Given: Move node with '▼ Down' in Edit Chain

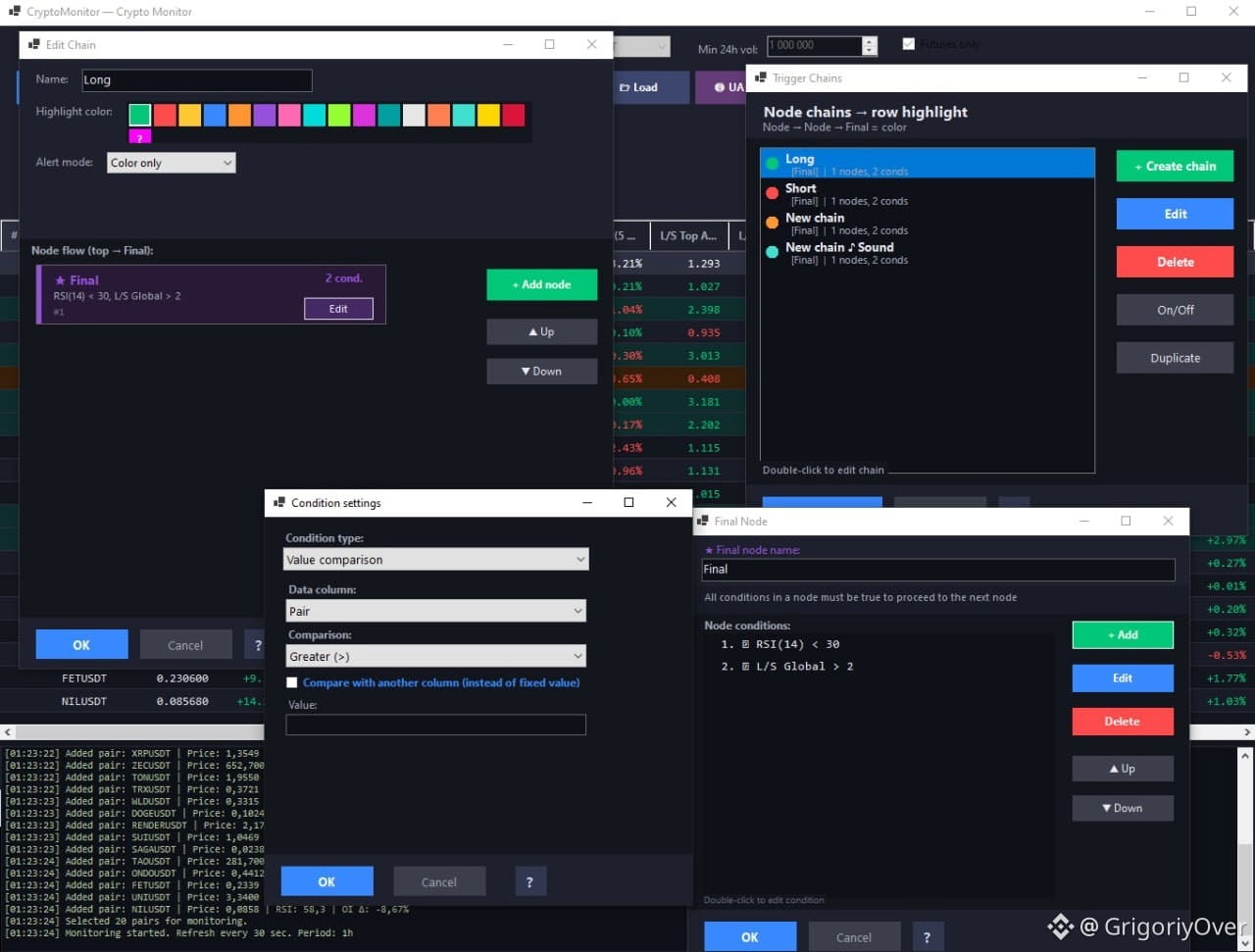Looking at the screenshot, I should [541, 371].
